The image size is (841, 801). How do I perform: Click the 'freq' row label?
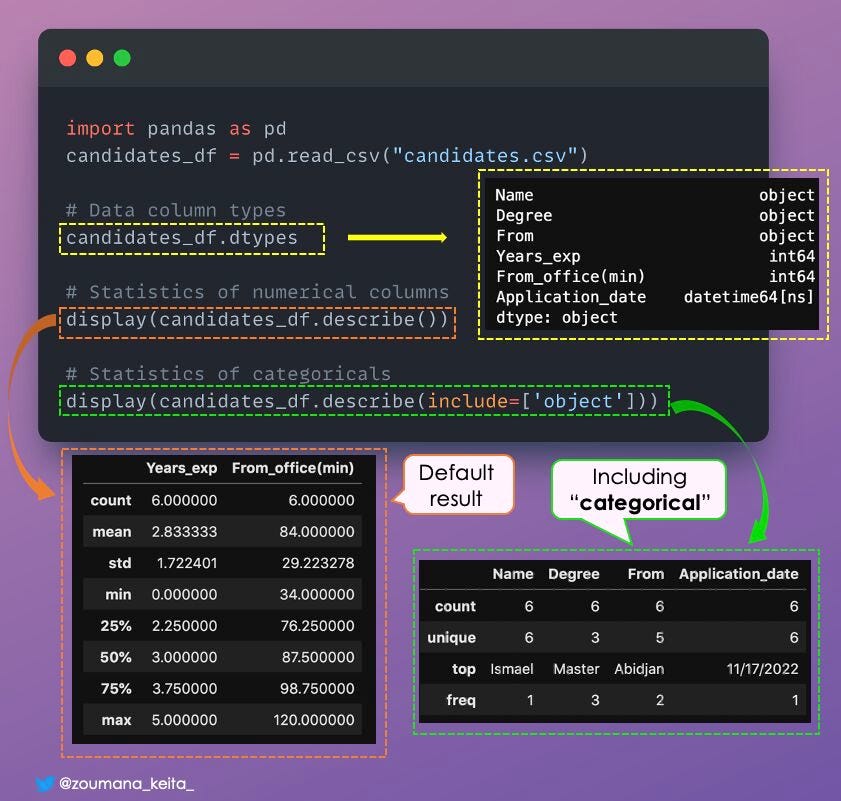pyautogui.click(x=461, y=700)
